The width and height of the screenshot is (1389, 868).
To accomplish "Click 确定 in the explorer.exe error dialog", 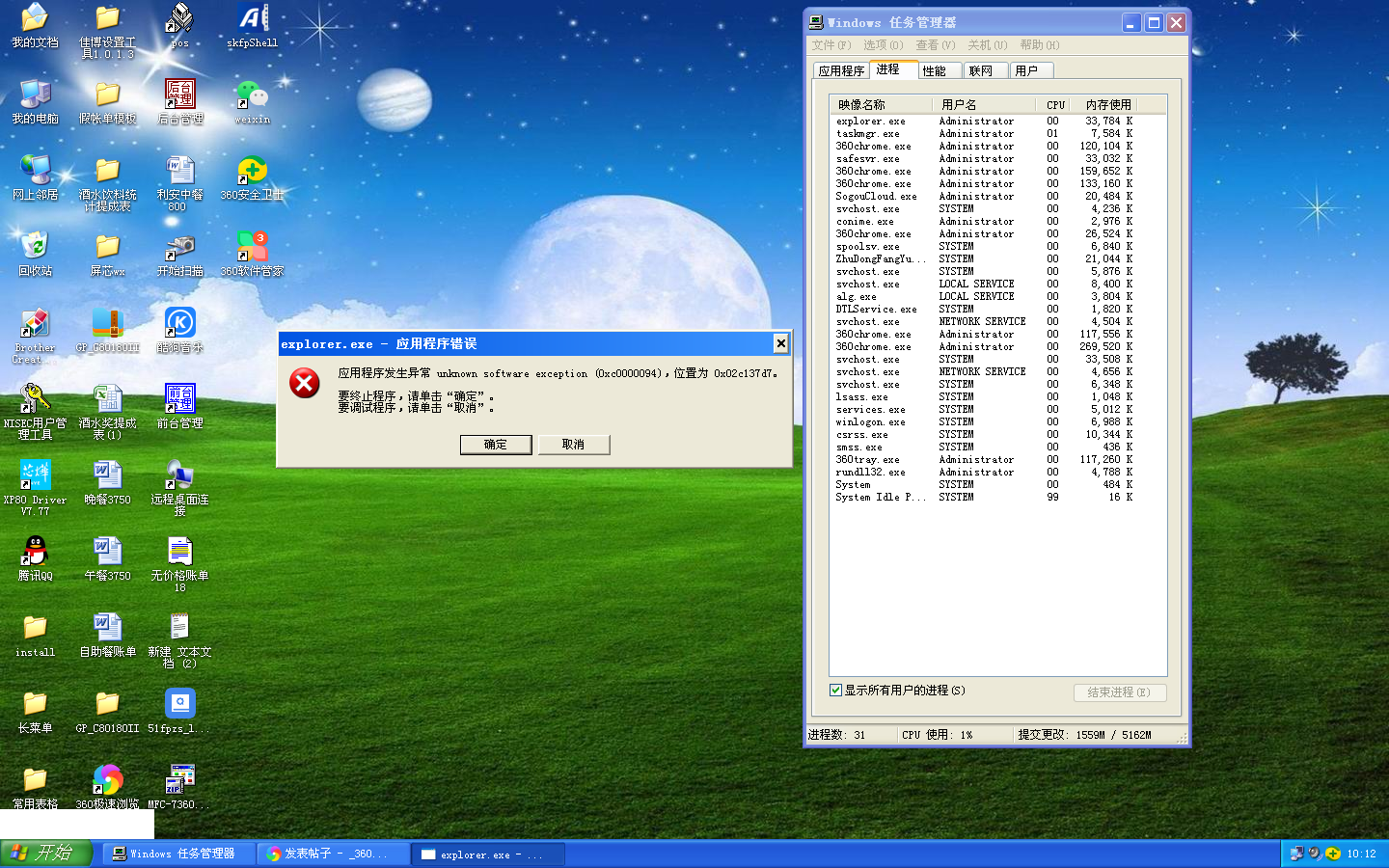I will (496, 445).
